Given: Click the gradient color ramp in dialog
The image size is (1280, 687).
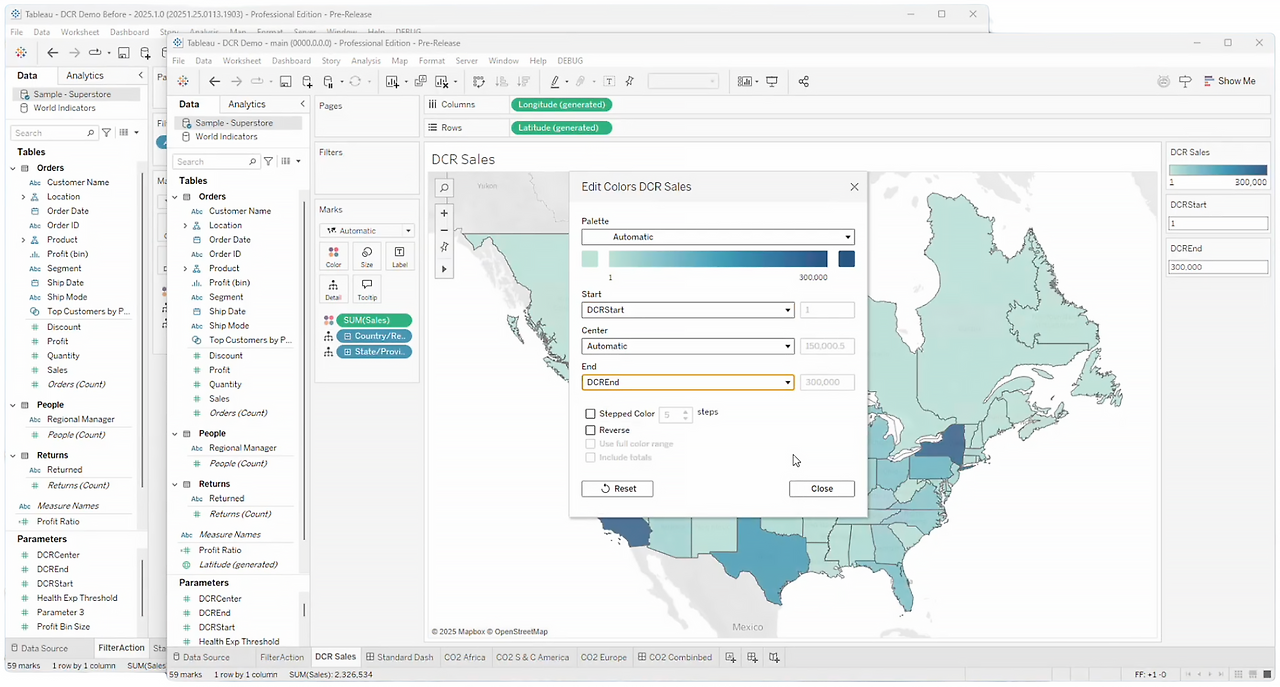Looking at the screenshot, I should point(718,259).
